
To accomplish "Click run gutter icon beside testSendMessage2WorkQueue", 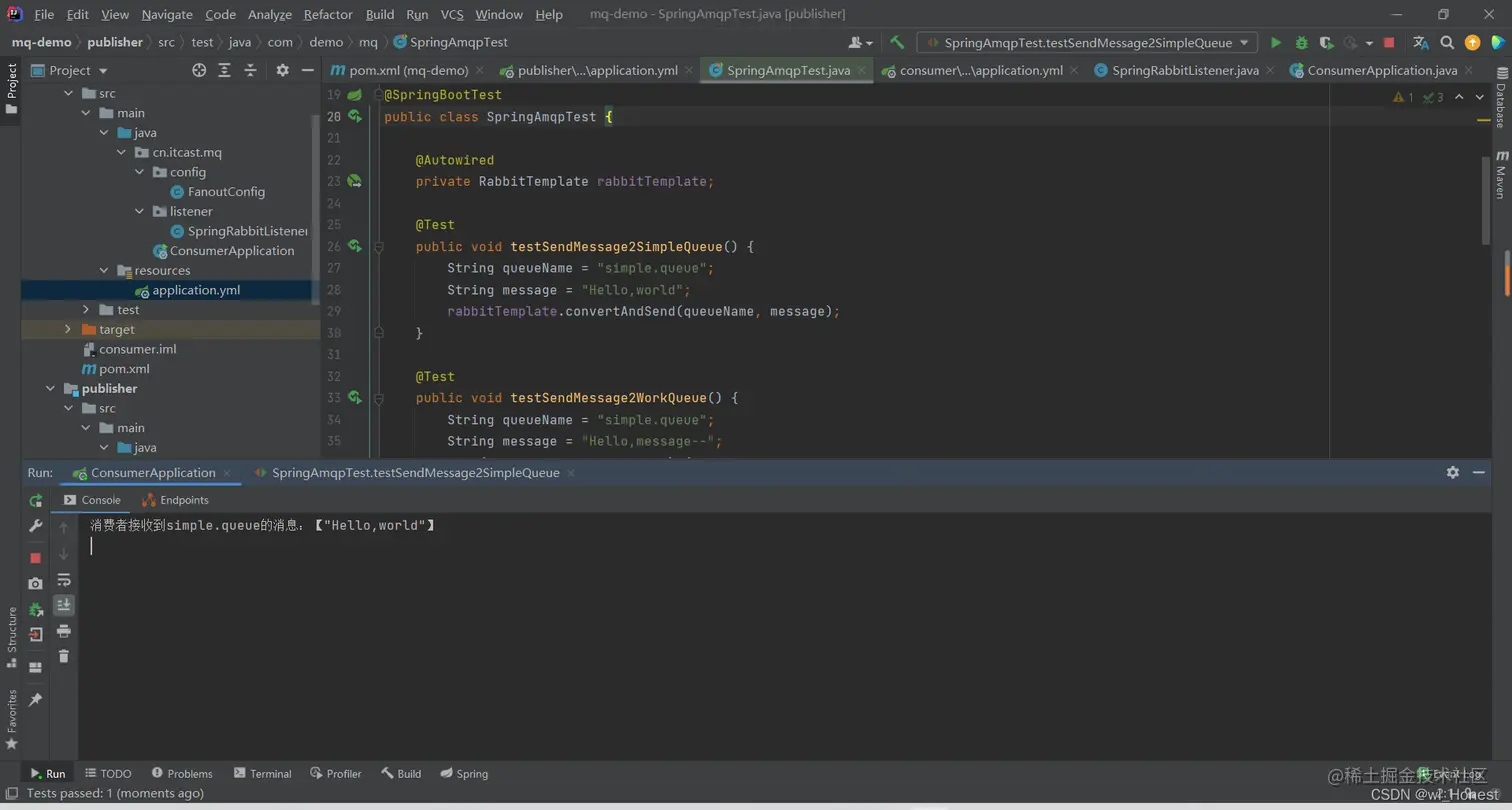I will 354,398.
